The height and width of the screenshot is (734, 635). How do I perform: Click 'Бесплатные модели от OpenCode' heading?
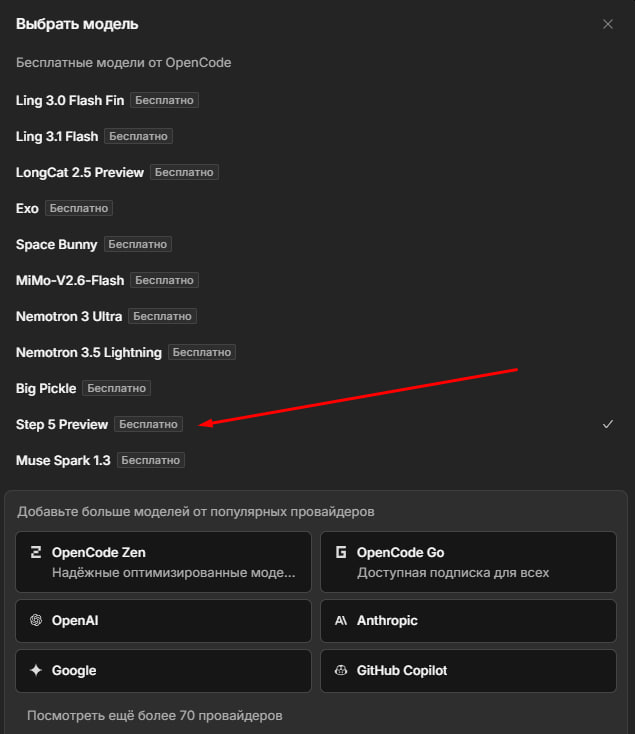[x=124, y=63]
